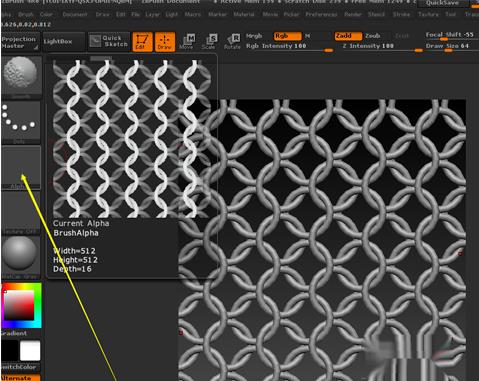
Task: Open the brush selector sphere thumbnail
Action: (21, 77)
